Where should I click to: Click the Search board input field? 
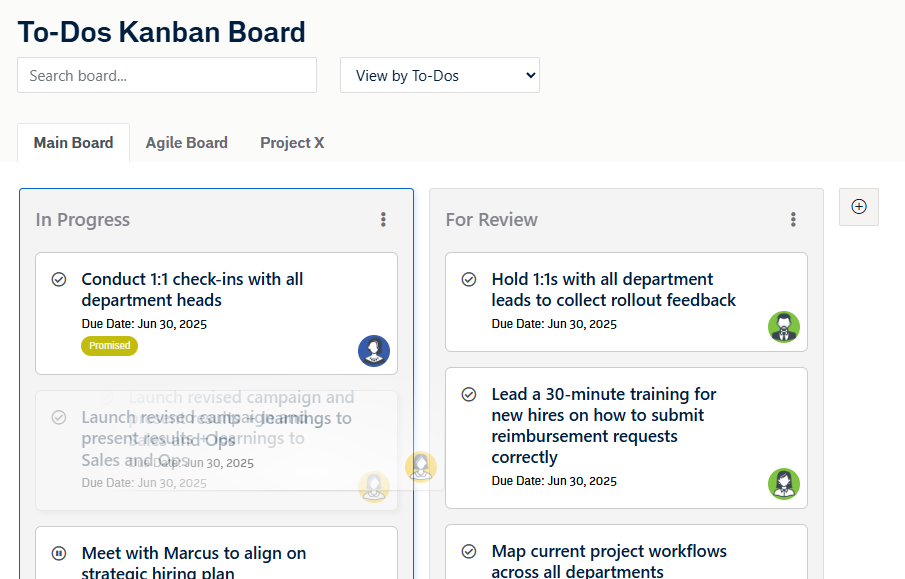click(167, 75)
